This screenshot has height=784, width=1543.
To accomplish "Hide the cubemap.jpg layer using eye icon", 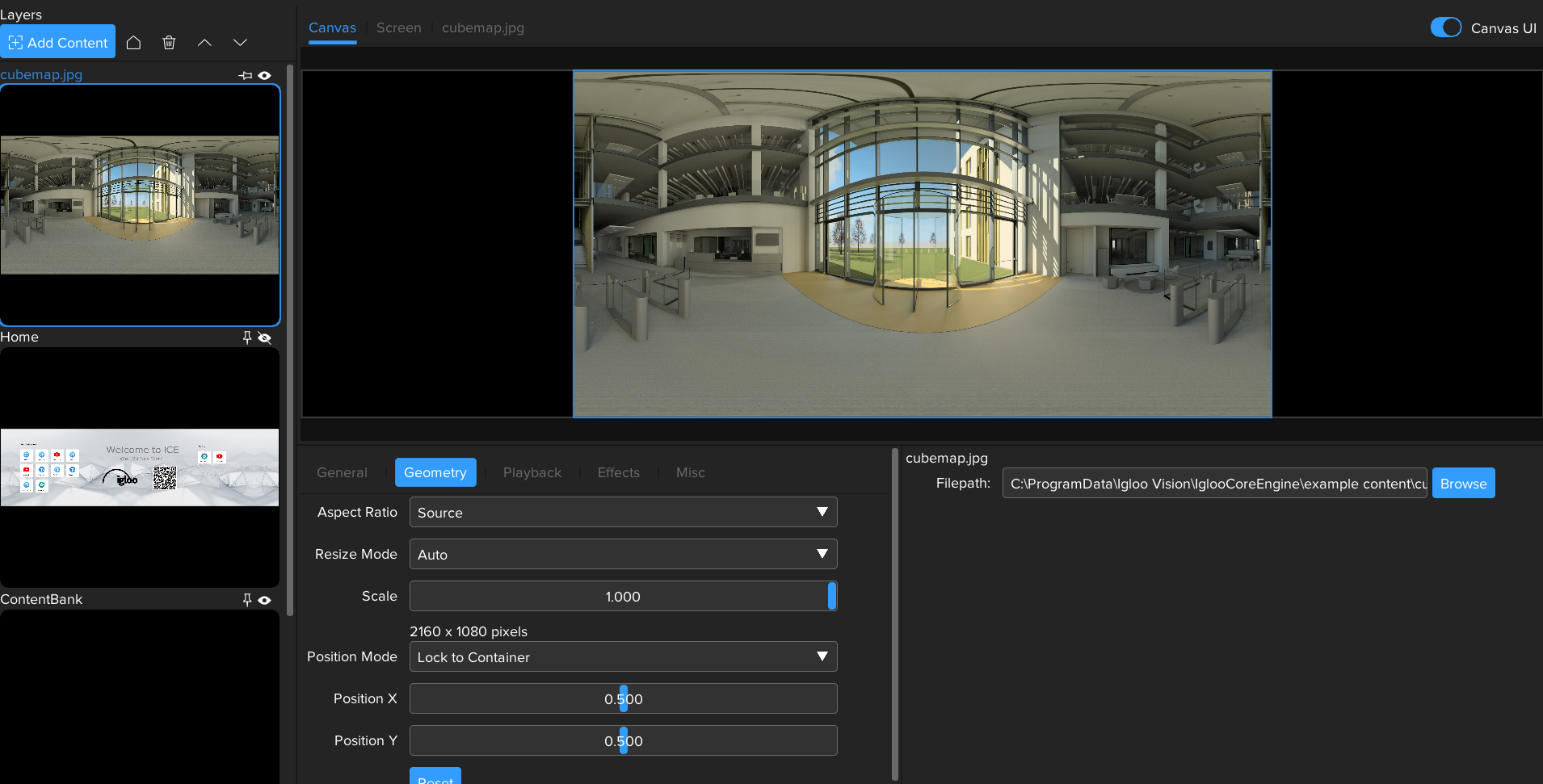I will [264, 75].
